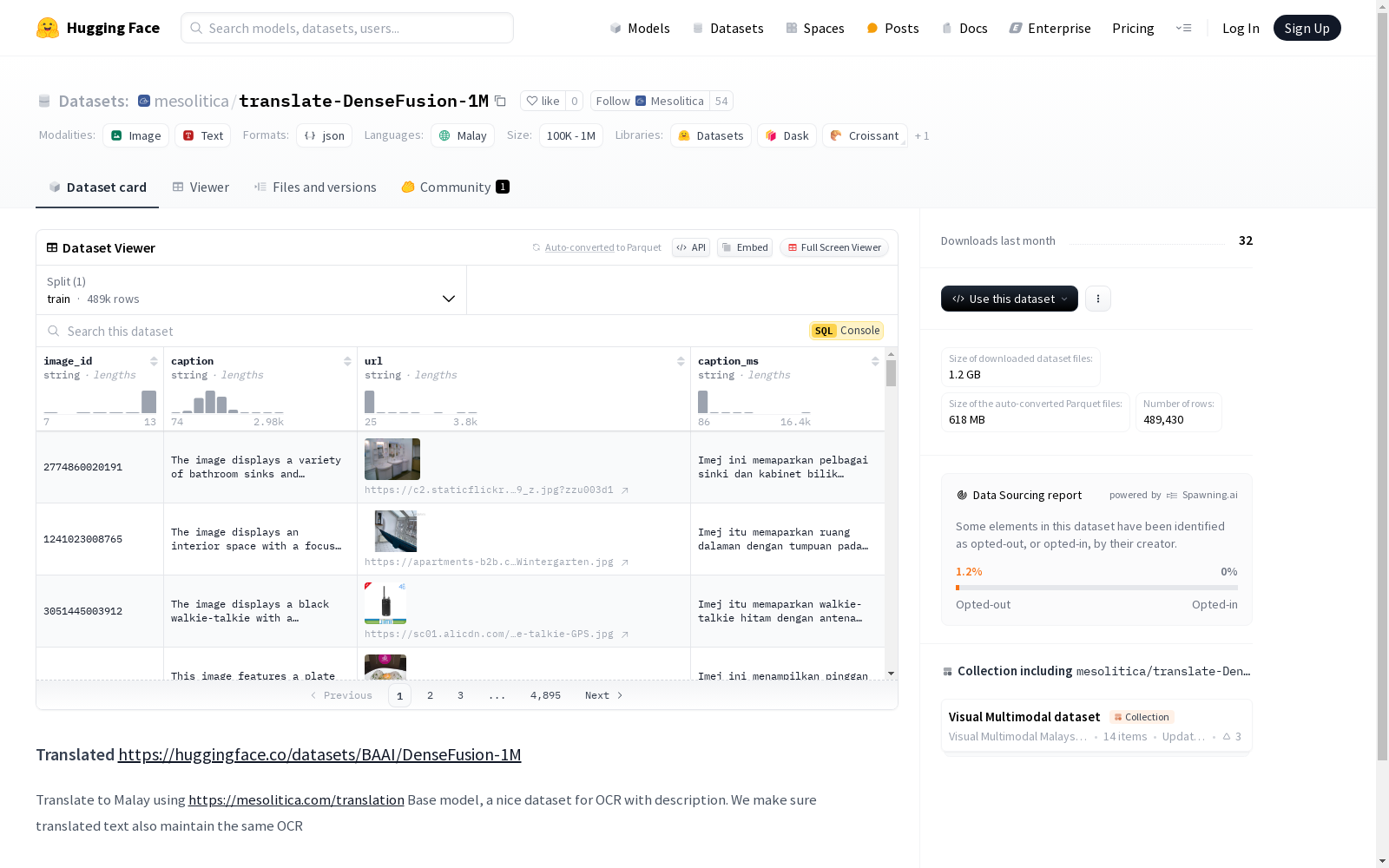
Task: Switch to the Viewer tab
Action: point(201,187)
